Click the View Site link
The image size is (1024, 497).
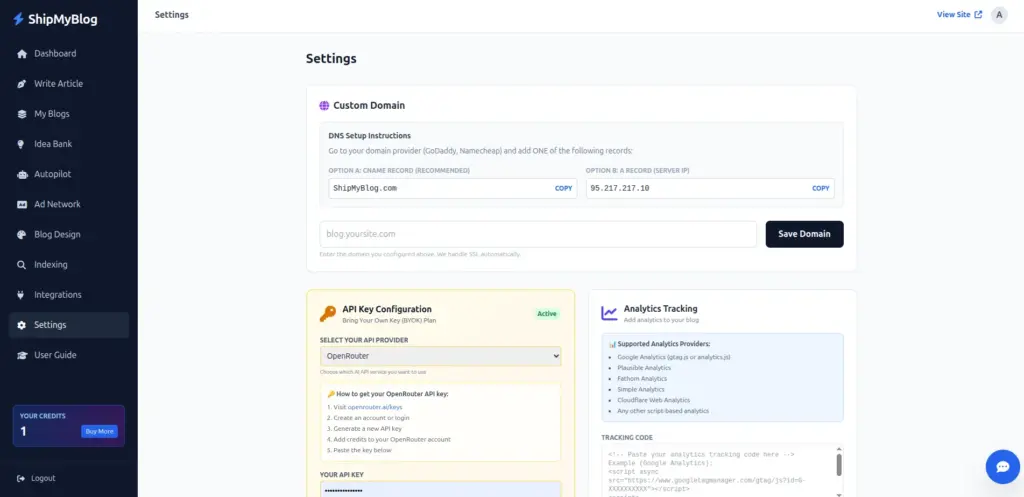(x=959, y=14)
